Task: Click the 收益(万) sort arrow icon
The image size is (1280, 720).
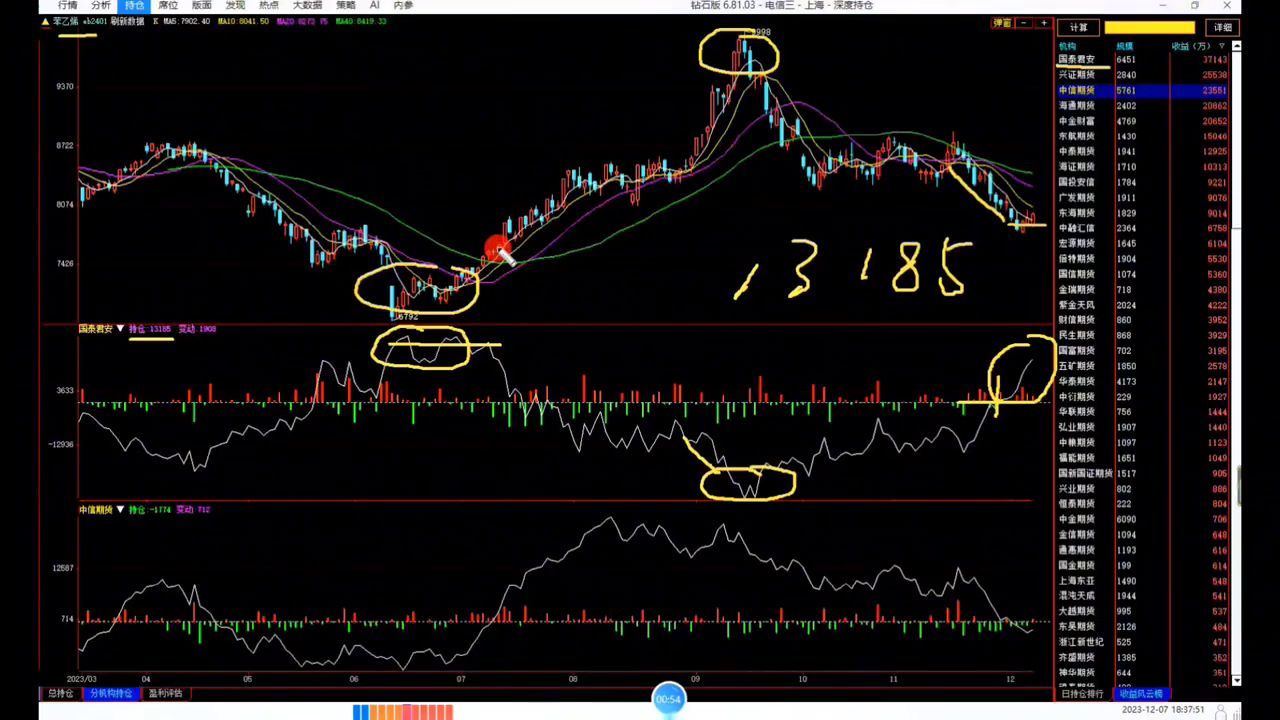Action: click(x=1222, y=46)
